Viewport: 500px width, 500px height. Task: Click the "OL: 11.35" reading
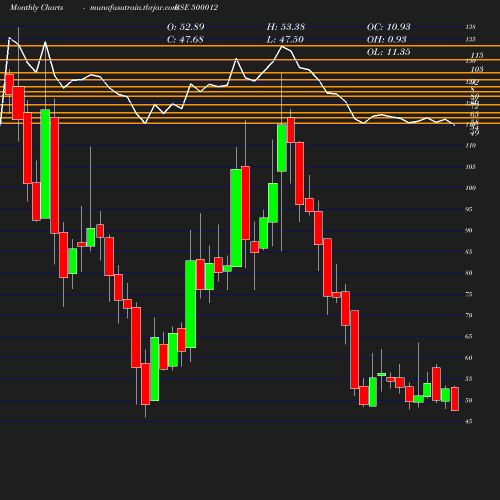coord(389,52)
